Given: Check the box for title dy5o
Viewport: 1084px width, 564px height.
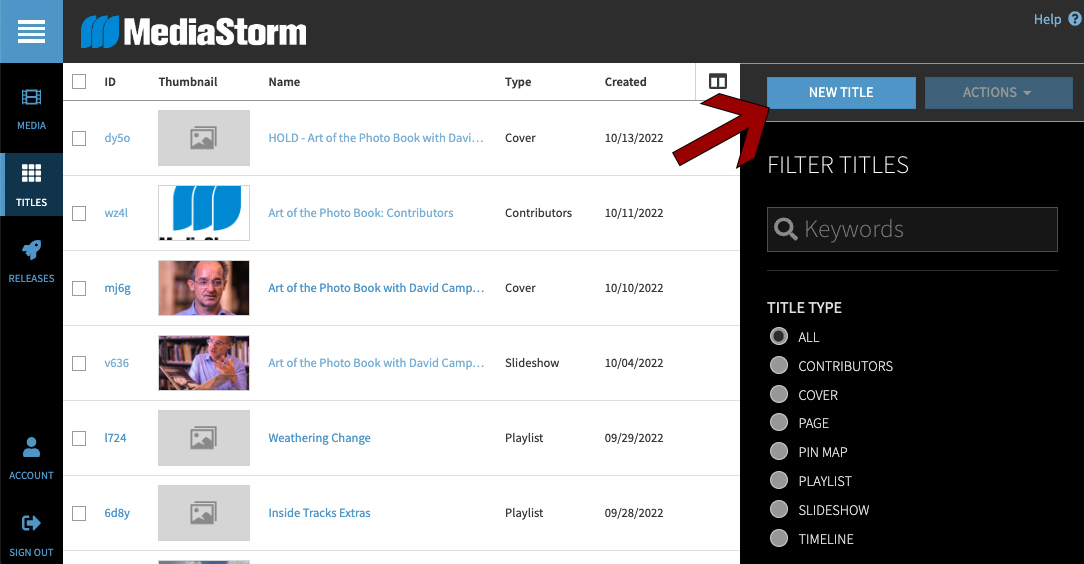Looking at the screenshot, I should (x=79, y=139).
